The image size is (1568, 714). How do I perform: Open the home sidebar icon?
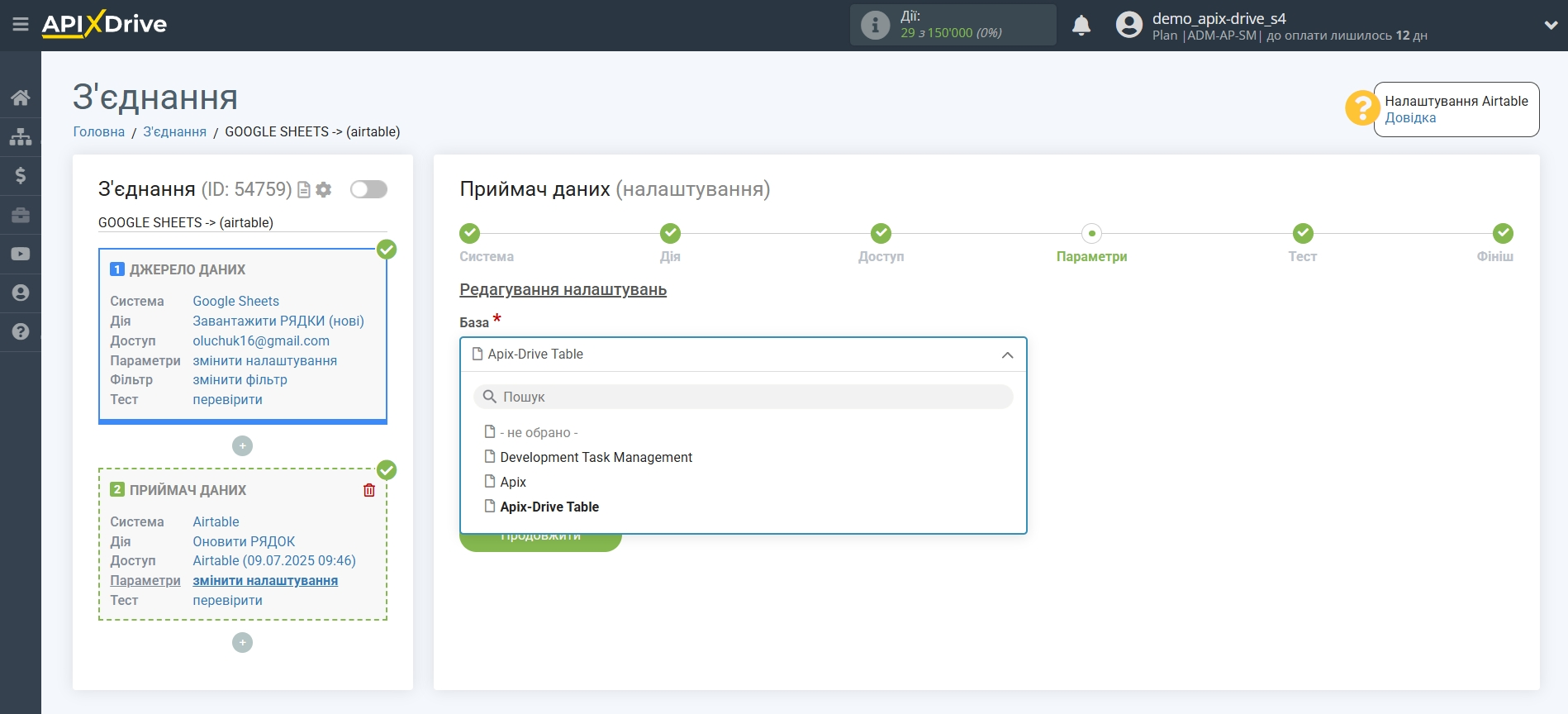(21, 98)
